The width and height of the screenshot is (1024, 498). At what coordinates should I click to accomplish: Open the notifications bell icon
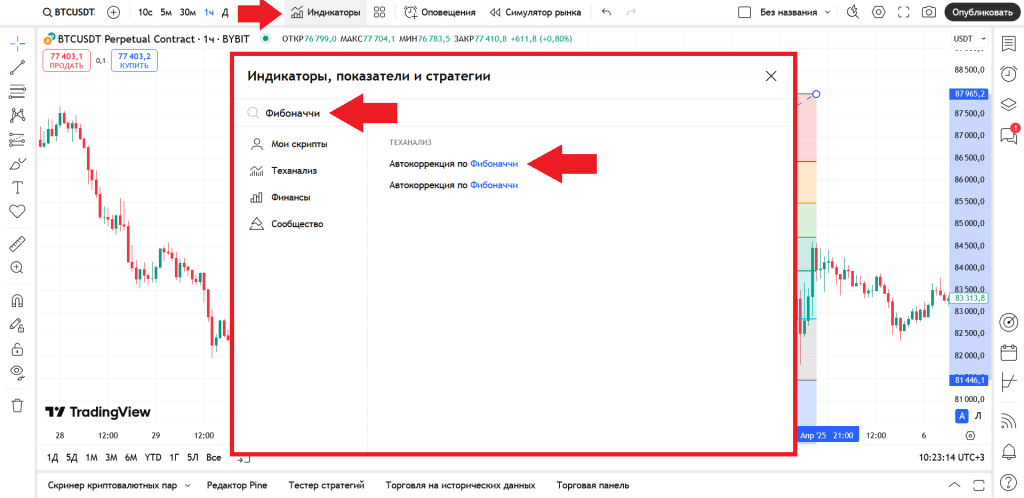click(x=1008, y=451)
